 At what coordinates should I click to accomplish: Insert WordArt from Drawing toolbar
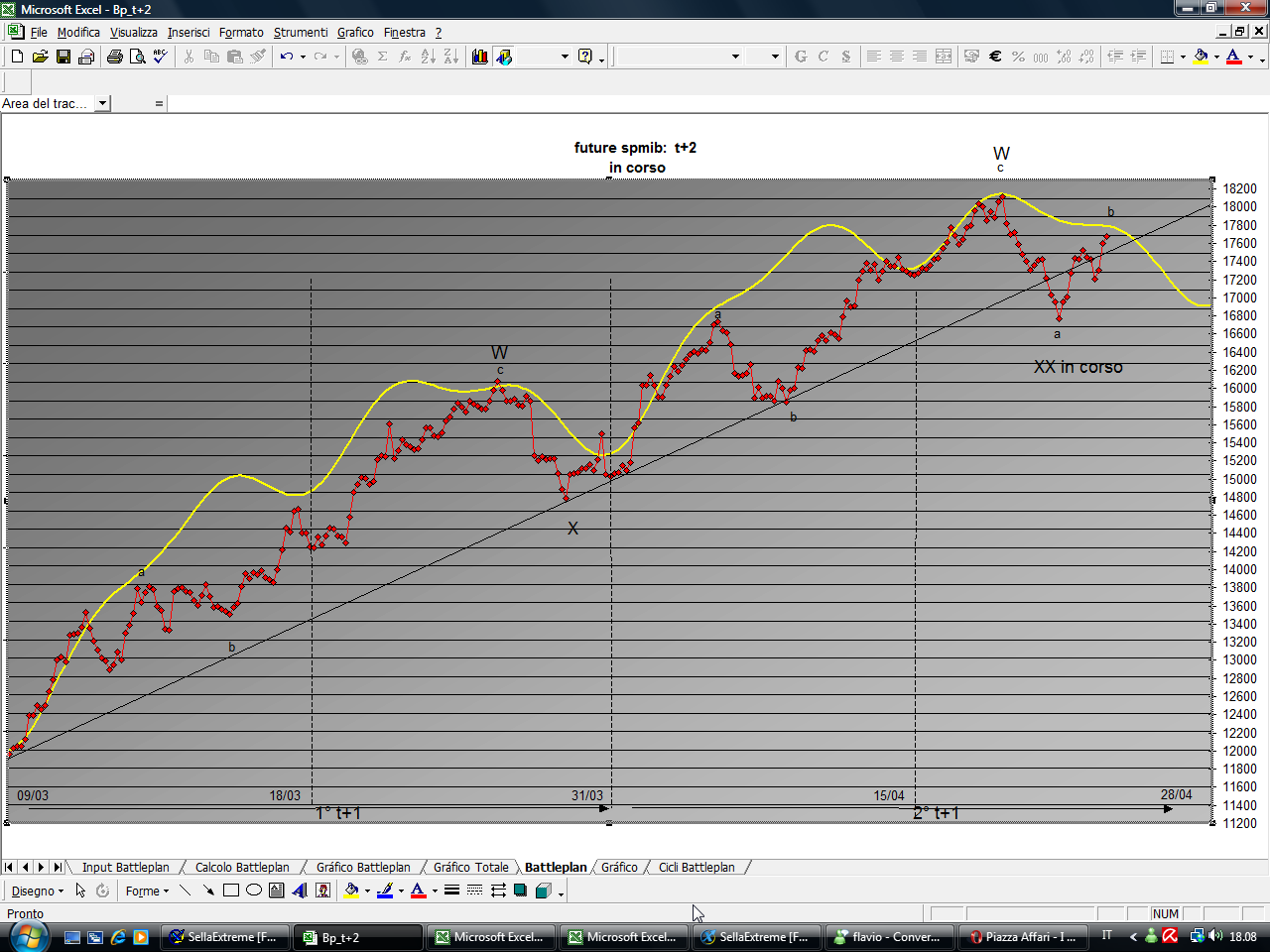[300, 891]
